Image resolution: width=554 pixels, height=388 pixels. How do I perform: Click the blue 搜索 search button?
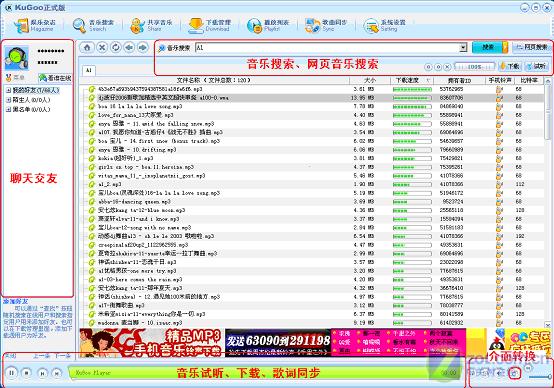pyautogui.click(x=488, y=47)
